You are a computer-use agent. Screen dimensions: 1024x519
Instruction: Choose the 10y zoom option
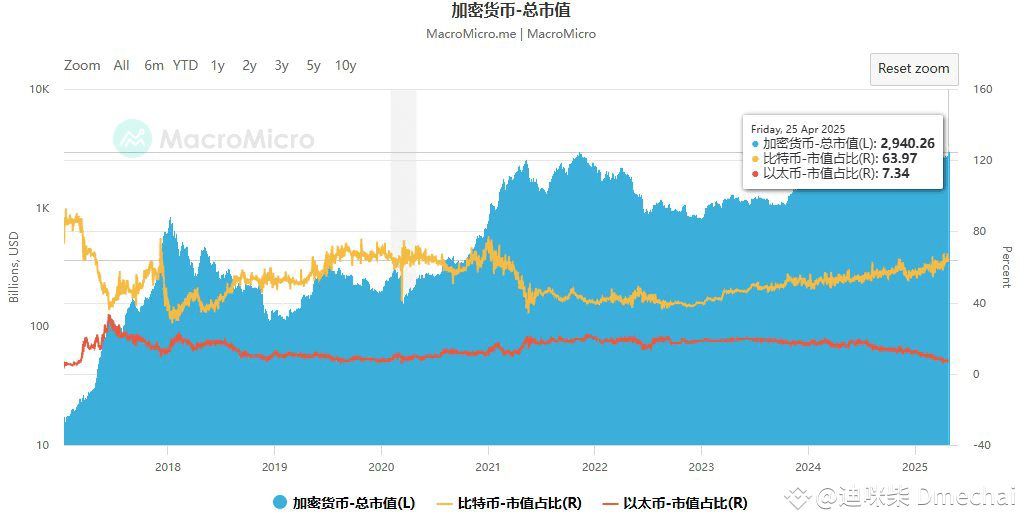point(345,65)
